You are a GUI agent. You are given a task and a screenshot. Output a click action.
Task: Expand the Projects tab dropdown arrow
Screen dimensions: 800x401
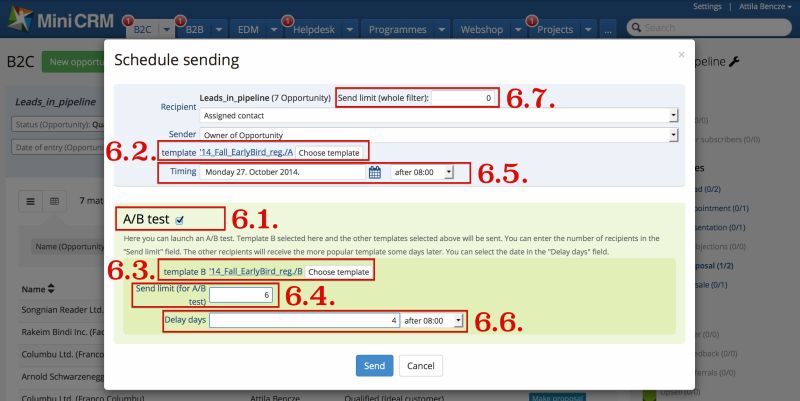[x=588, y=30]
